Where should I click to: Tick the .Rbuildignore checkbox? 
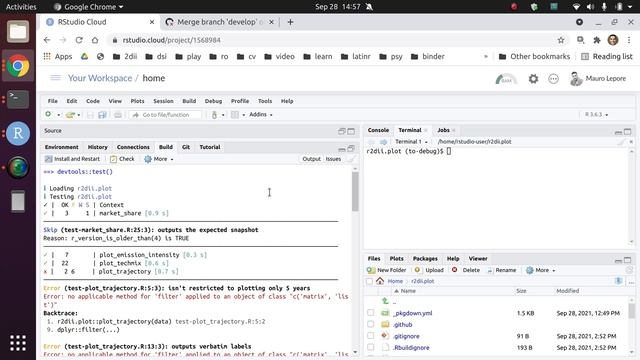click(370, 347)
